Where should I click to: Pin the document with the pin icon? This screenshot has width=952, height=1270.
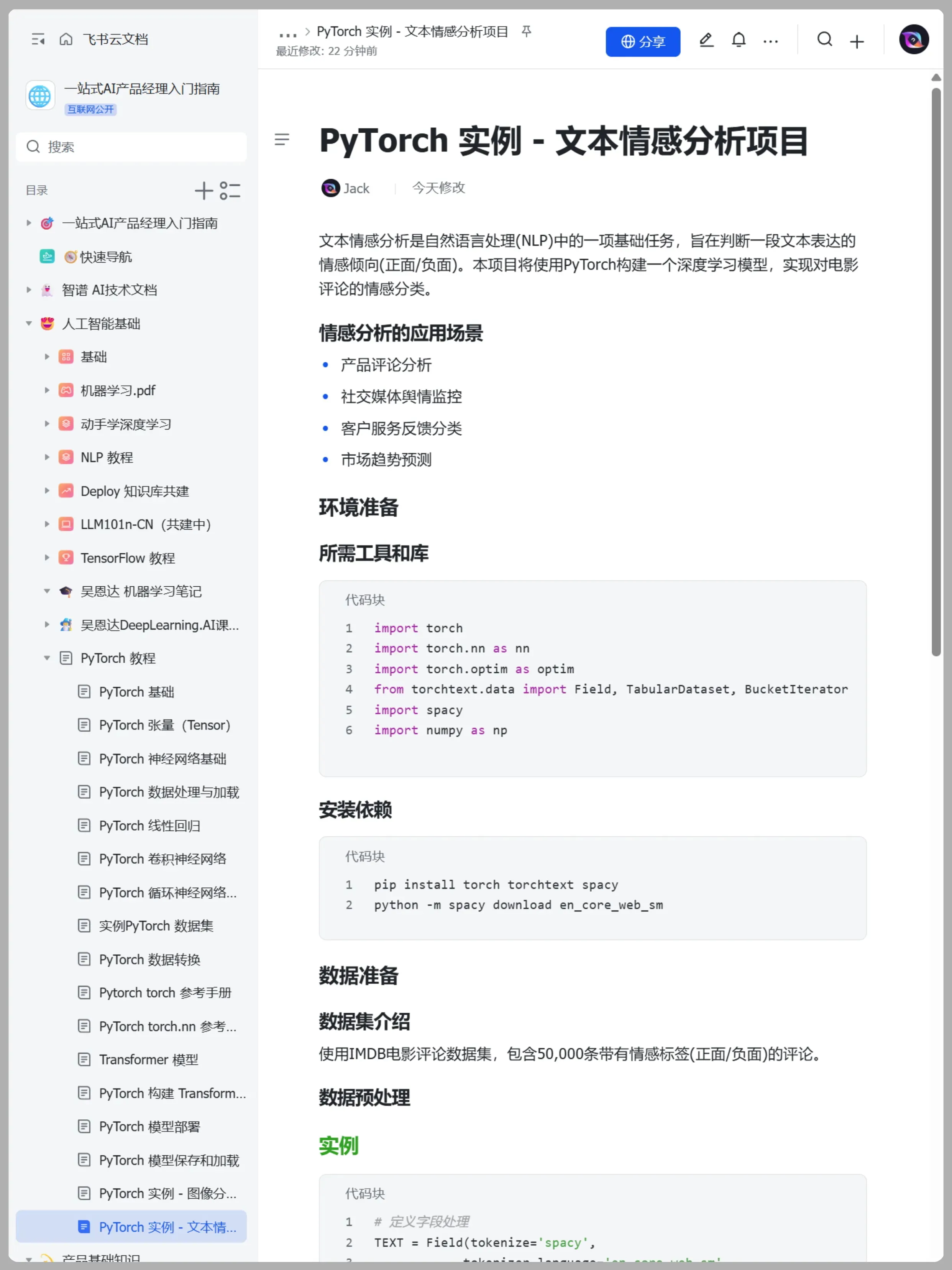(526, 31)
